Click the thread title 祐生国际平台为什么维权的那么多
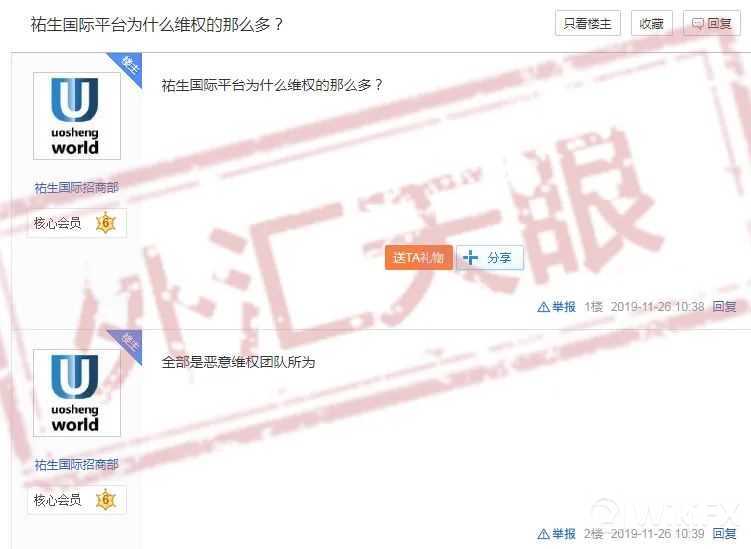 [157, 24]
